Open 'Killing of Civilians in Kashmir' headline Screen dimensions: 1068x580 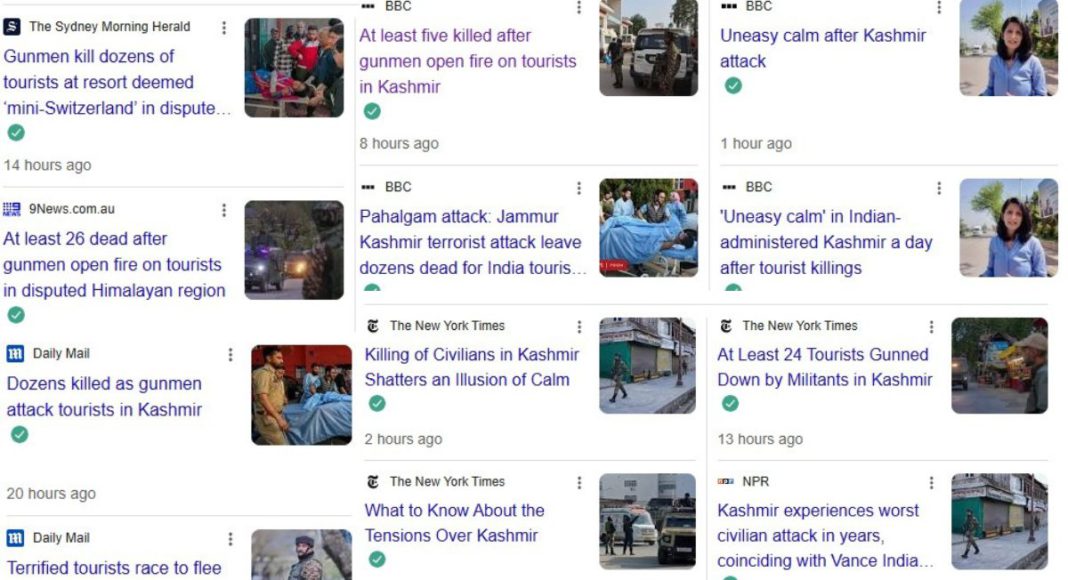point(471,367)
